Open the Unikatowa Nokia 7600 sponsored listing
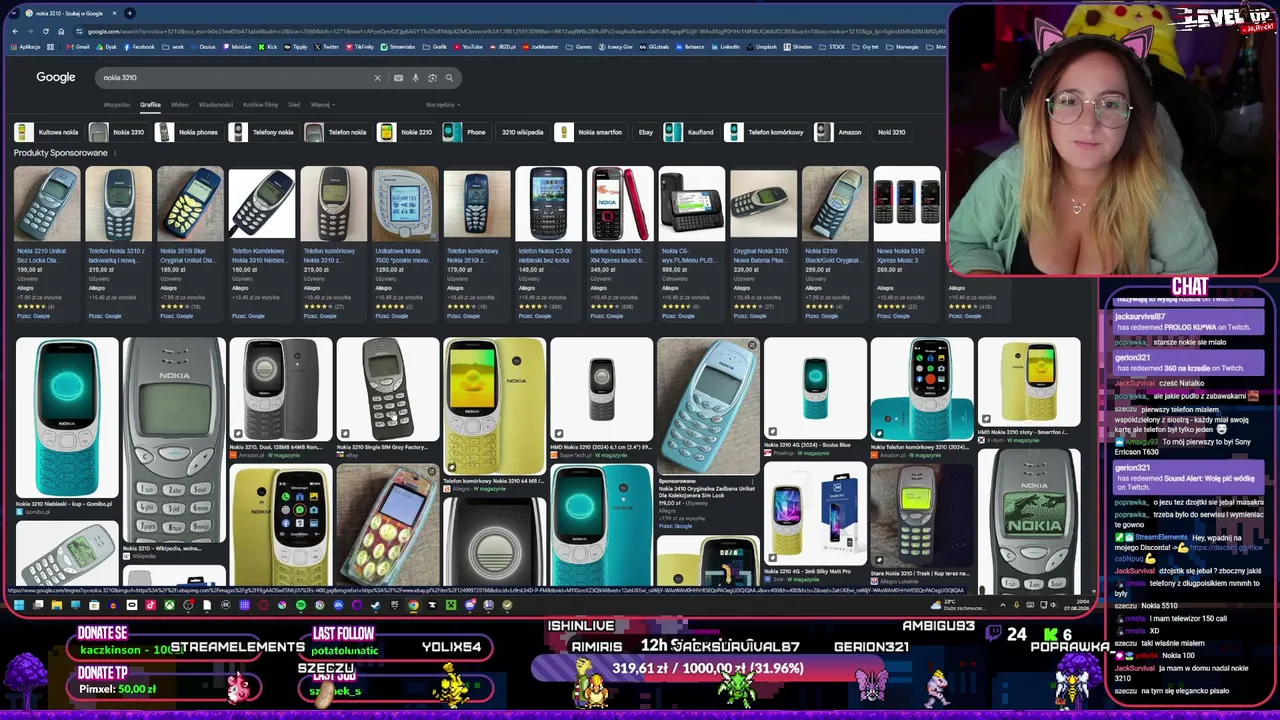The image size is (1280, 720). tap(405, 244)
